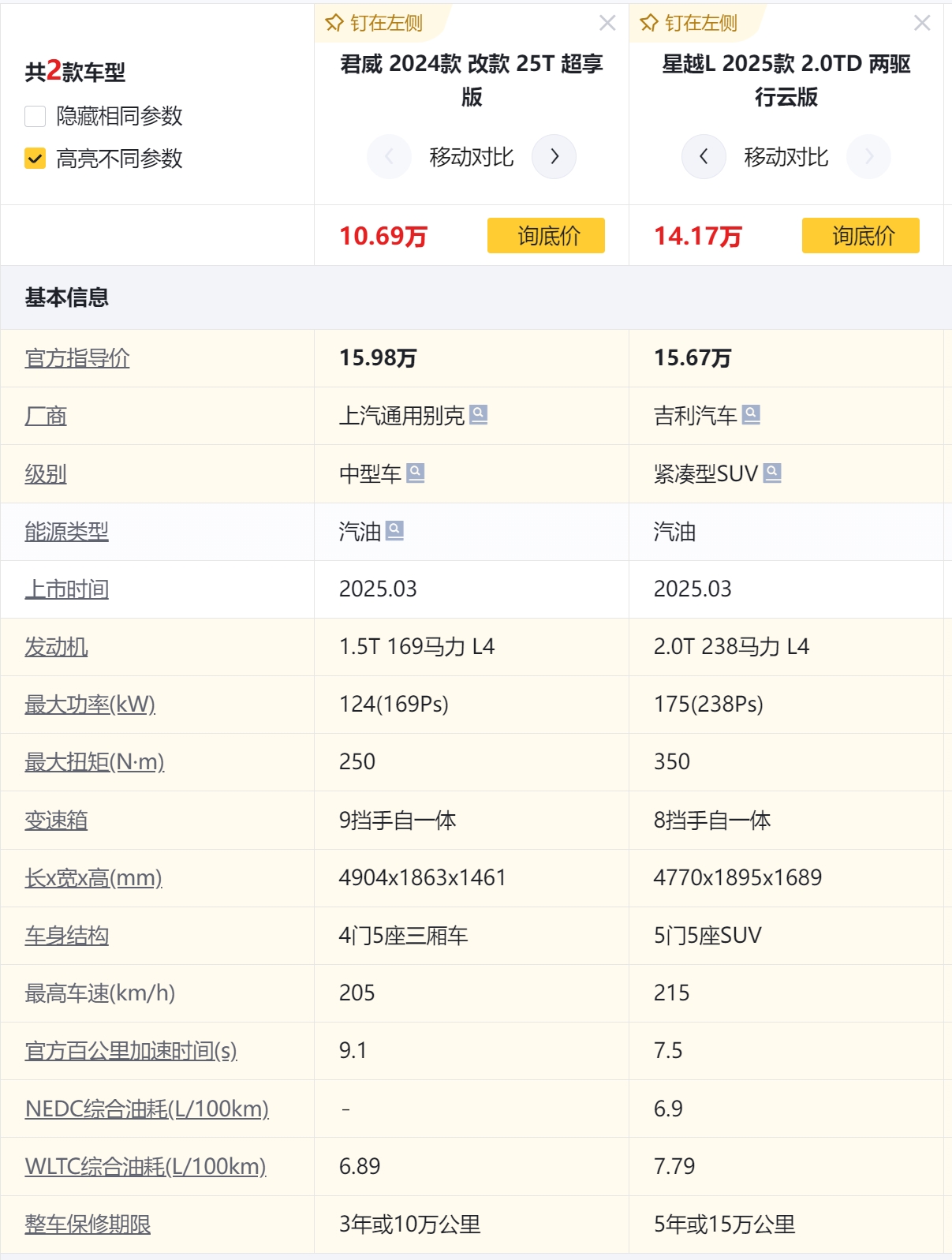The height and width of the screenshot is (1260, 952).
Task: Open 官方百公里加速时间(s) link
Action: [x=131, y=1051]
